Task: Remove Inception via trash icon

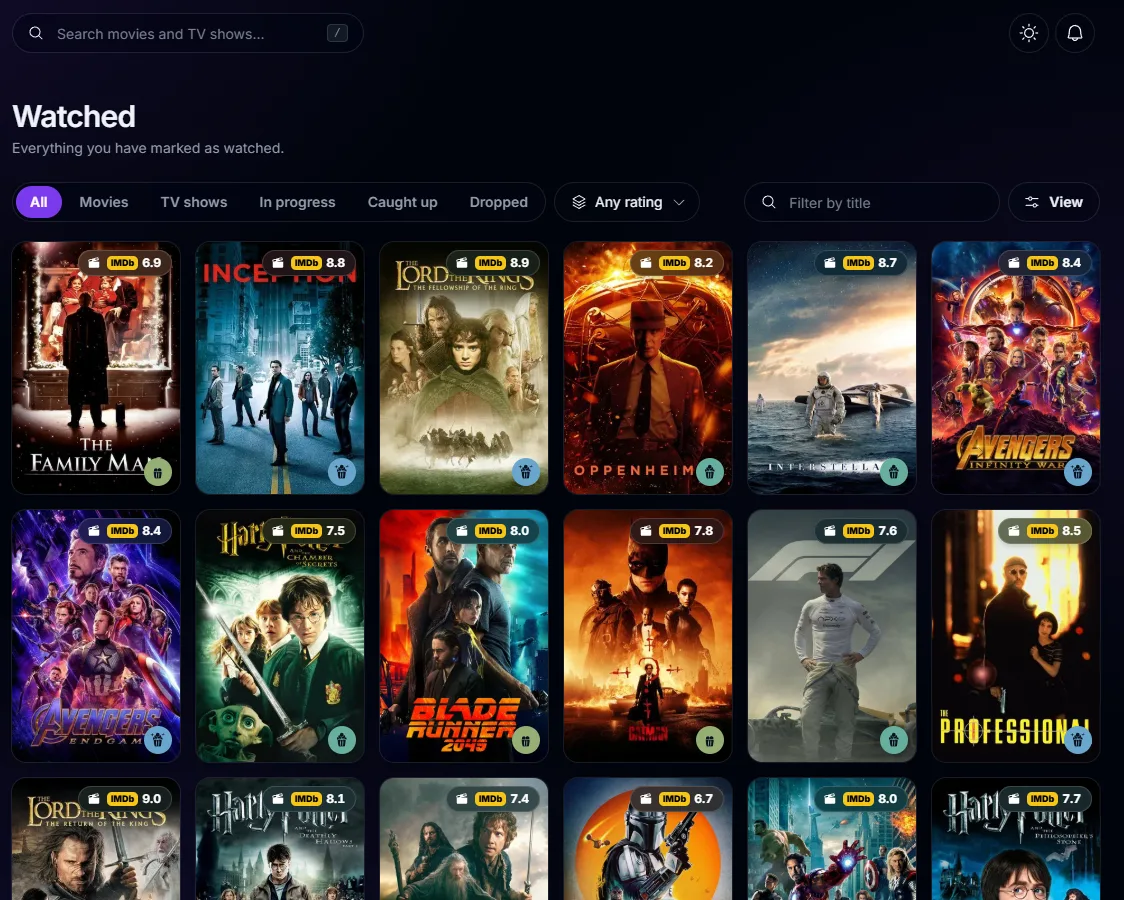Action: (x=341, y=471)
